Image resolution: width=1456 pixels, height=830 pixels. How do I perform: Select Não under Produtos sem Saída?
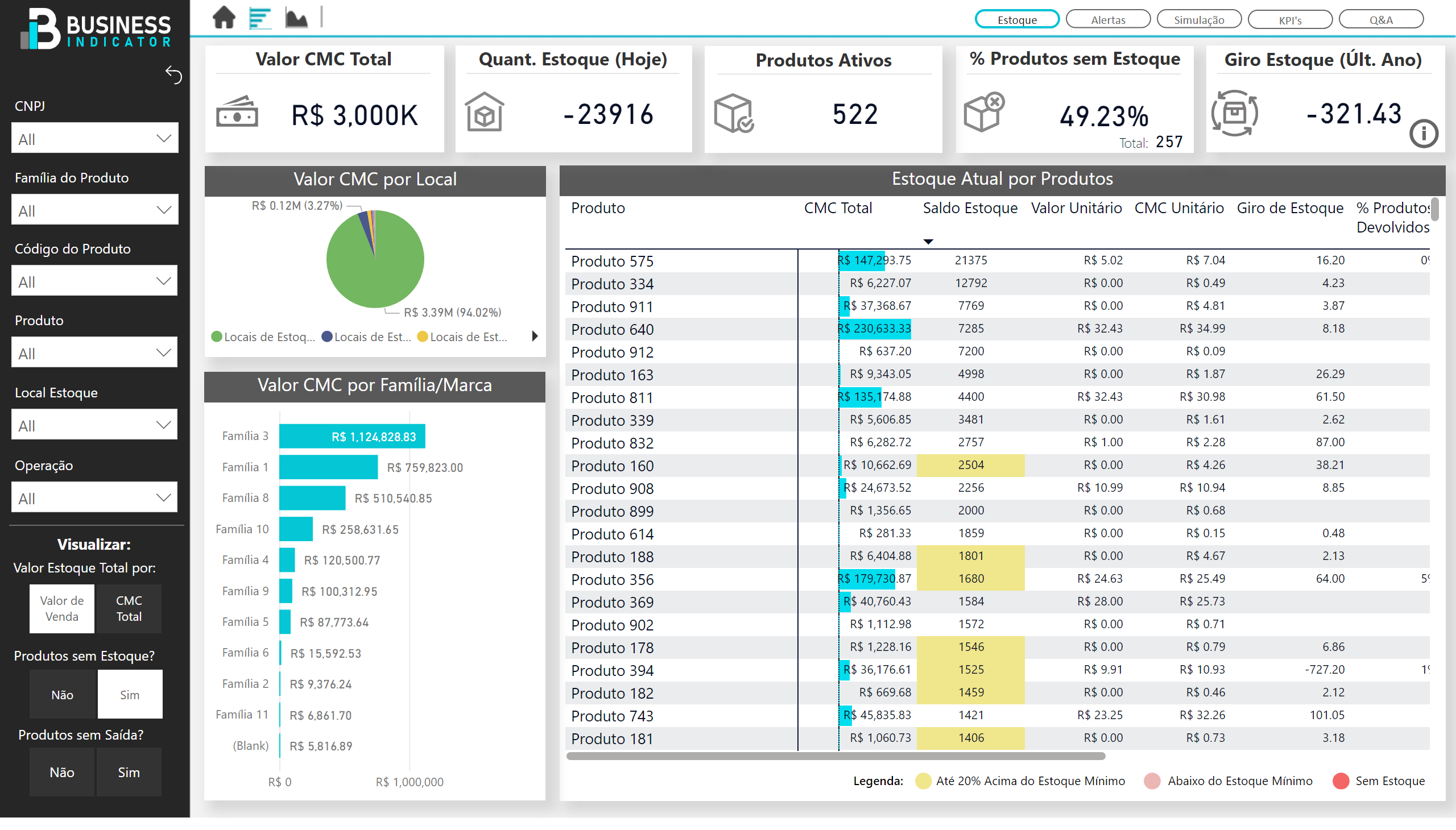tap(61, 773)
